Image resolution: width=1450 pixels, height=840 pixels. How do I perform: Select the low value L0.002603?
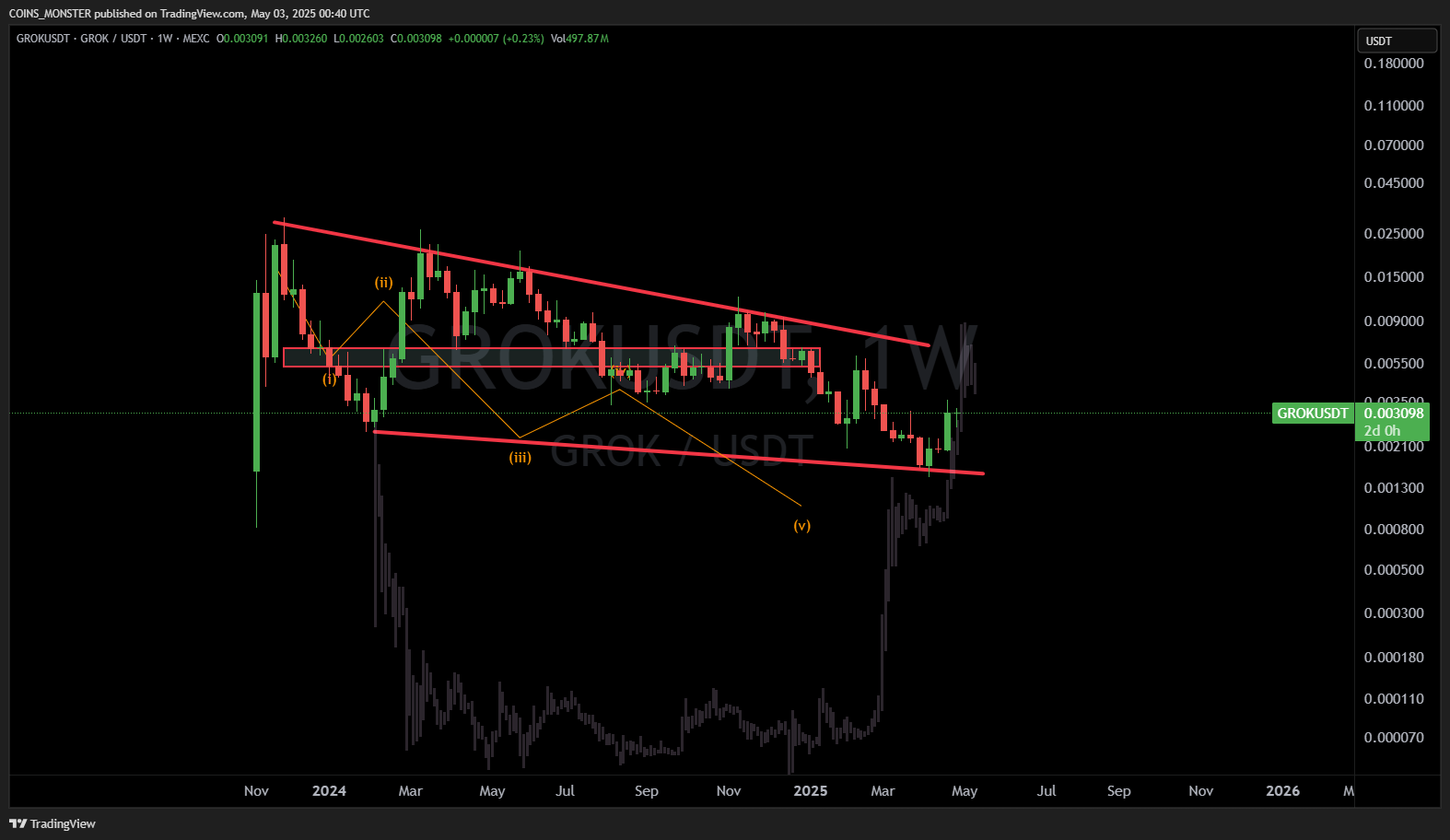coord(358,39)
